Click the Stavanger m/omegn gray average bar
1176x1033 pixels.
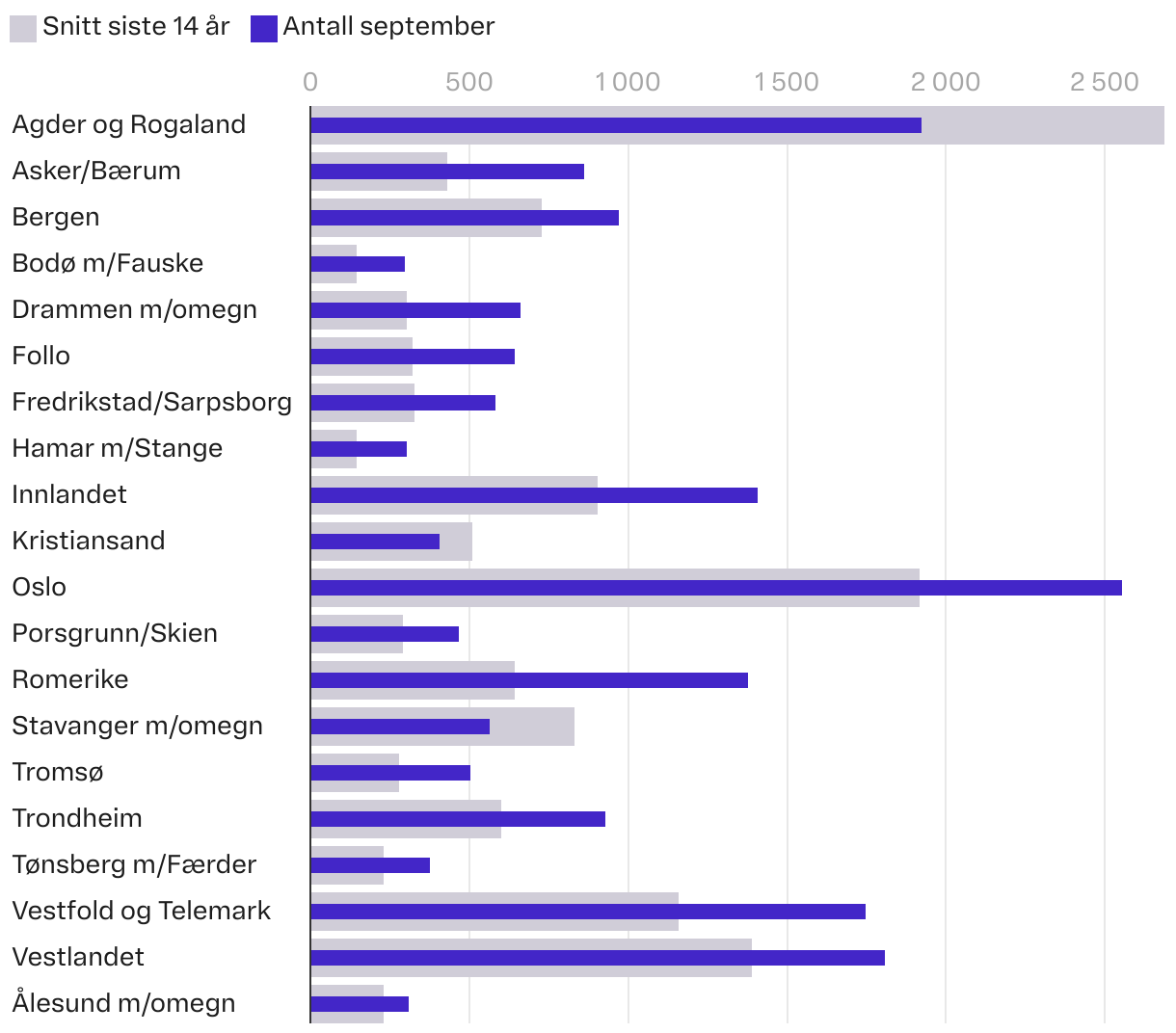pyautogui.click(x=532, y=738)
